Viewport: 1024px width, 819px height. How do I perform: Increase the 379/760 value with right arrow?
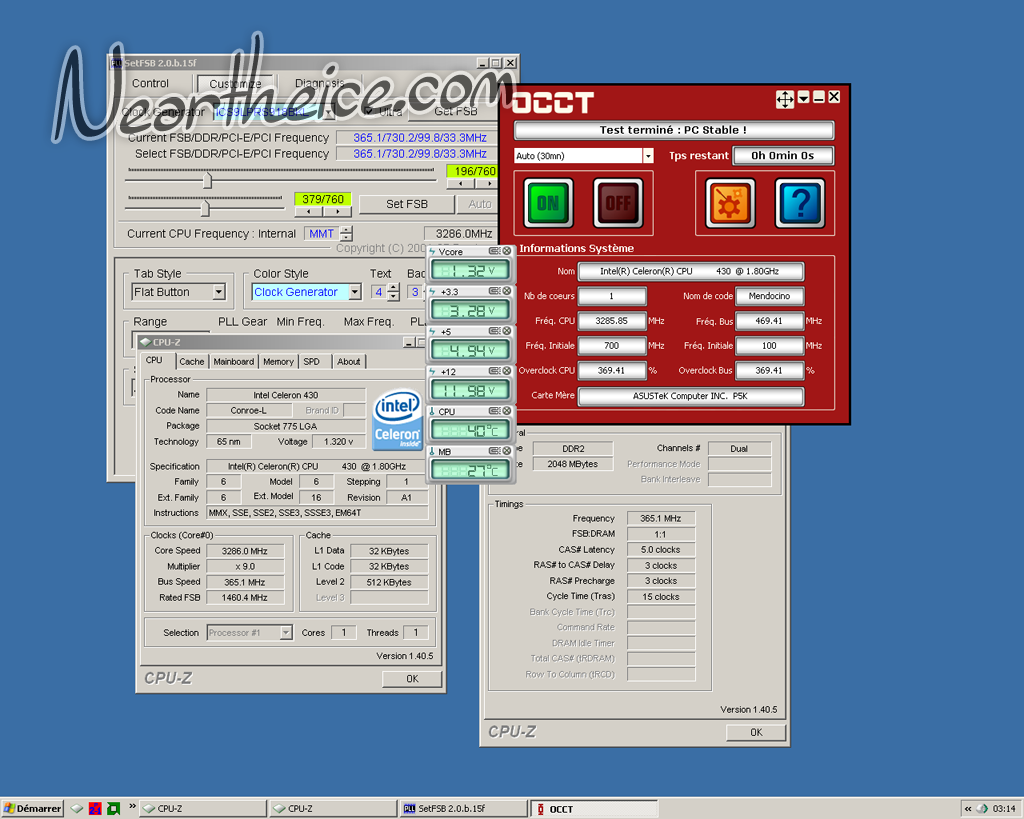click(x=338, y=212)
